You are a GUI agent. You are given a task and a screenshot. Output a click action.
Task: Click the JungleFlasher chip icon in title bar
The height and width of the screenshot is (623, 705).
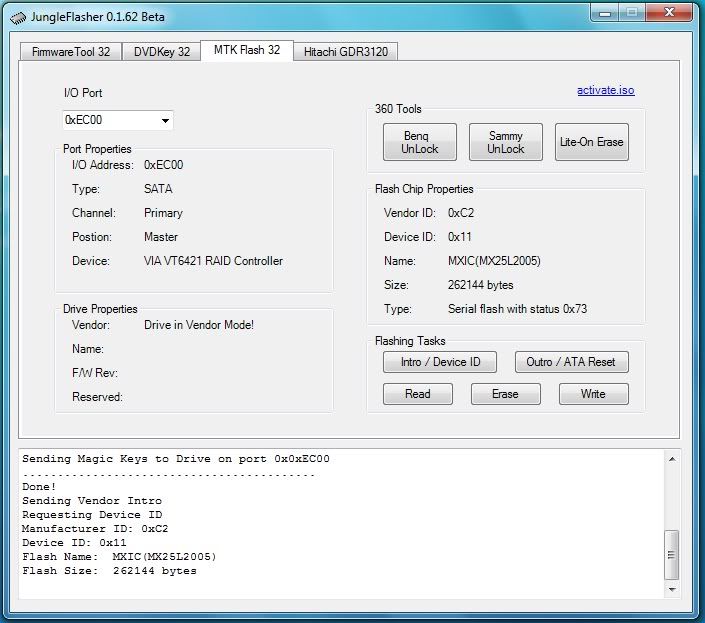click(18, 18)
